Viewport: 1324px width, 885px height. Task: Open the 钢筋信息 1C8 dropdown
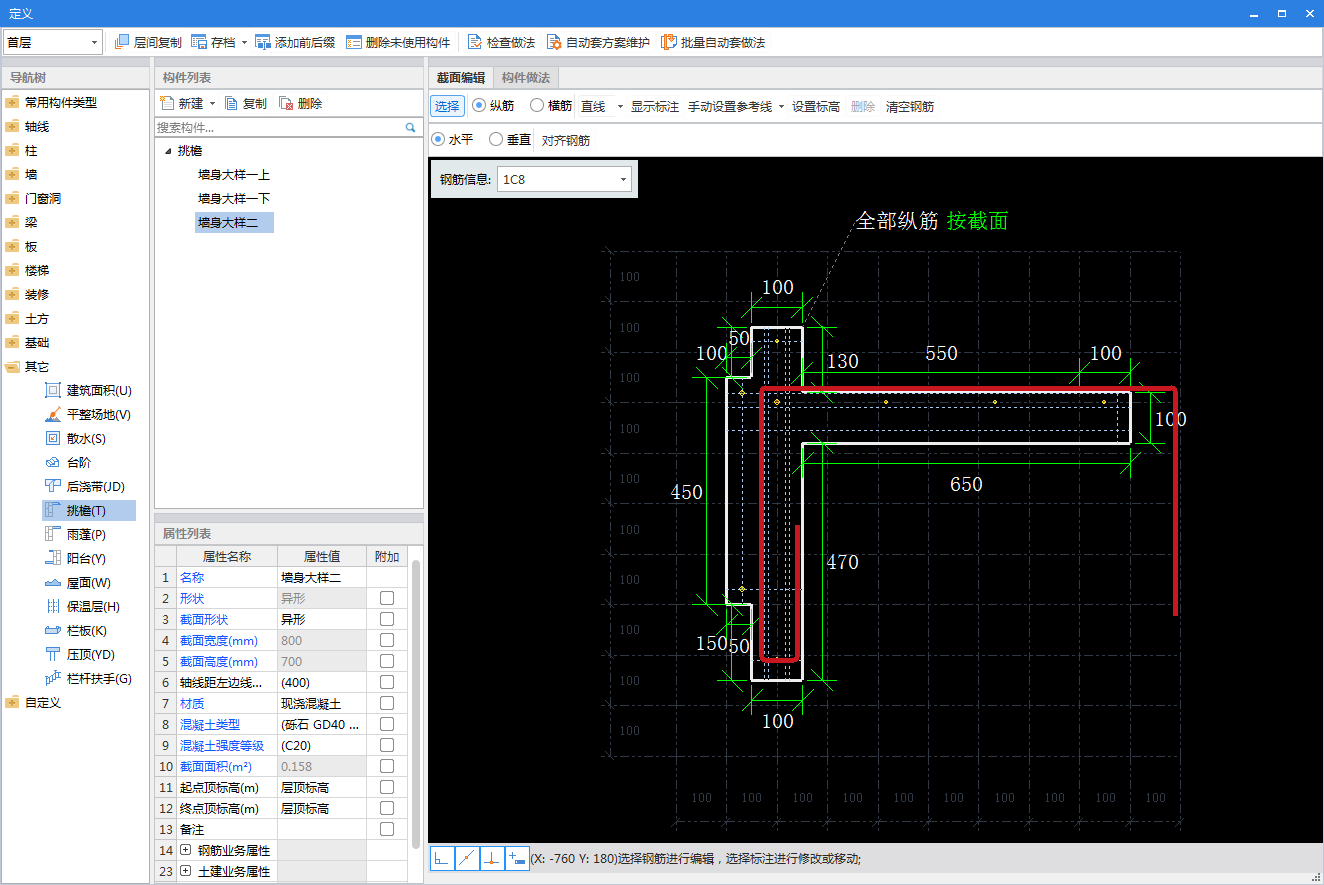coord(624,179)
